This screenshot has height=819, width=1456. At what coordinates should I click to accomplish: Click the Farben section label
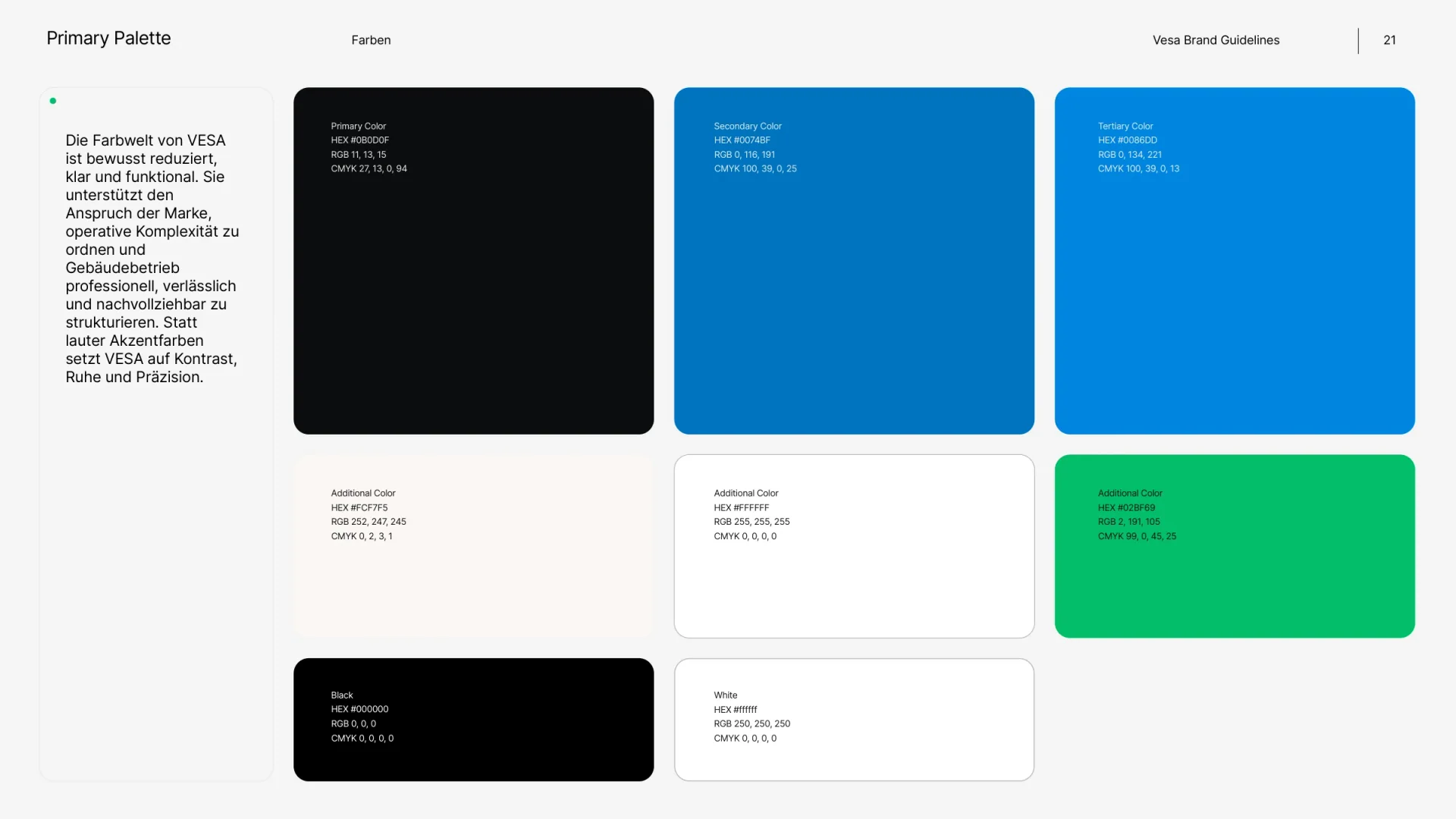point(371,40)
